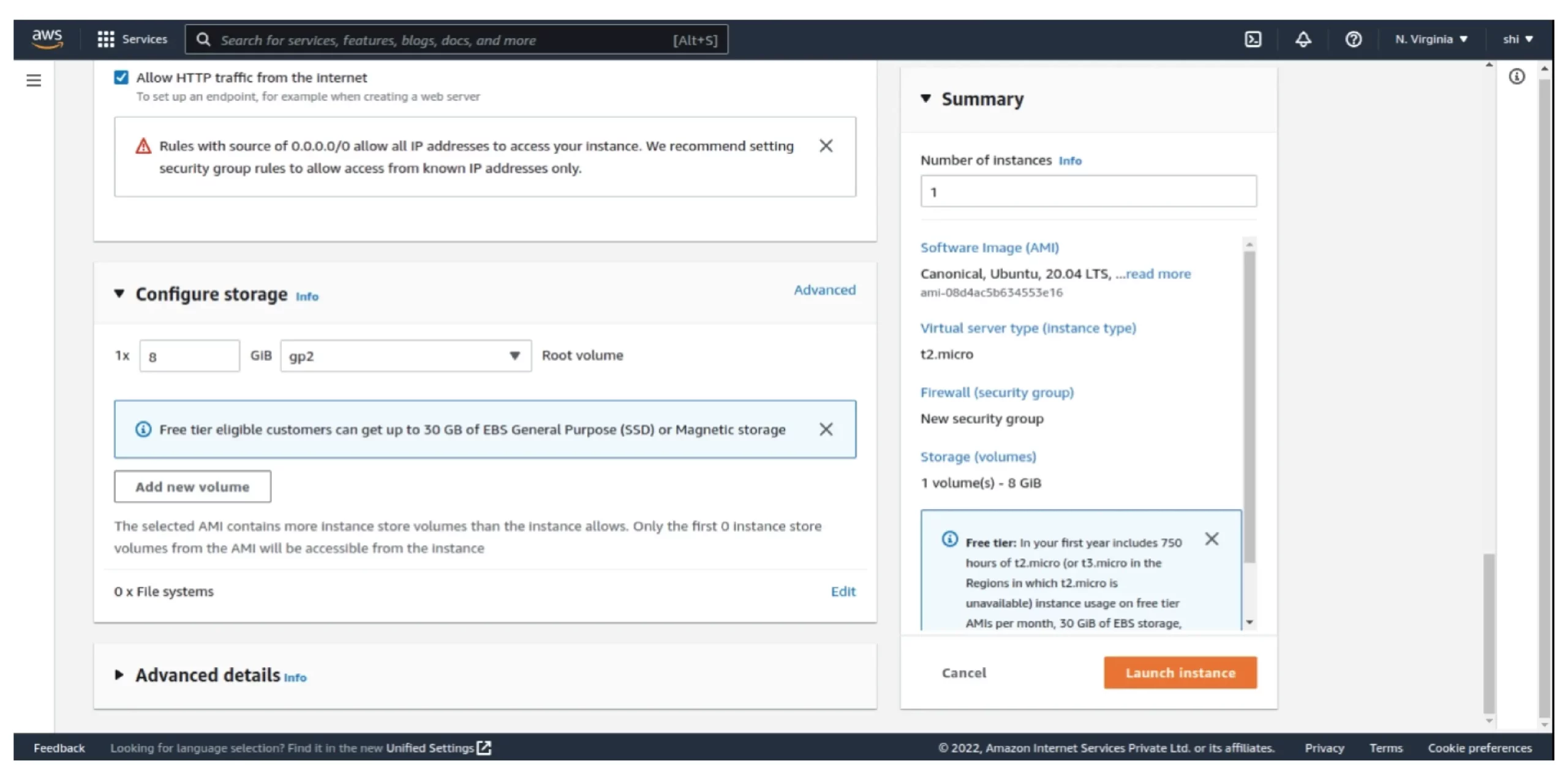Click the Add new volume button
Screen dimensions: 1568x783
[192, 487]
